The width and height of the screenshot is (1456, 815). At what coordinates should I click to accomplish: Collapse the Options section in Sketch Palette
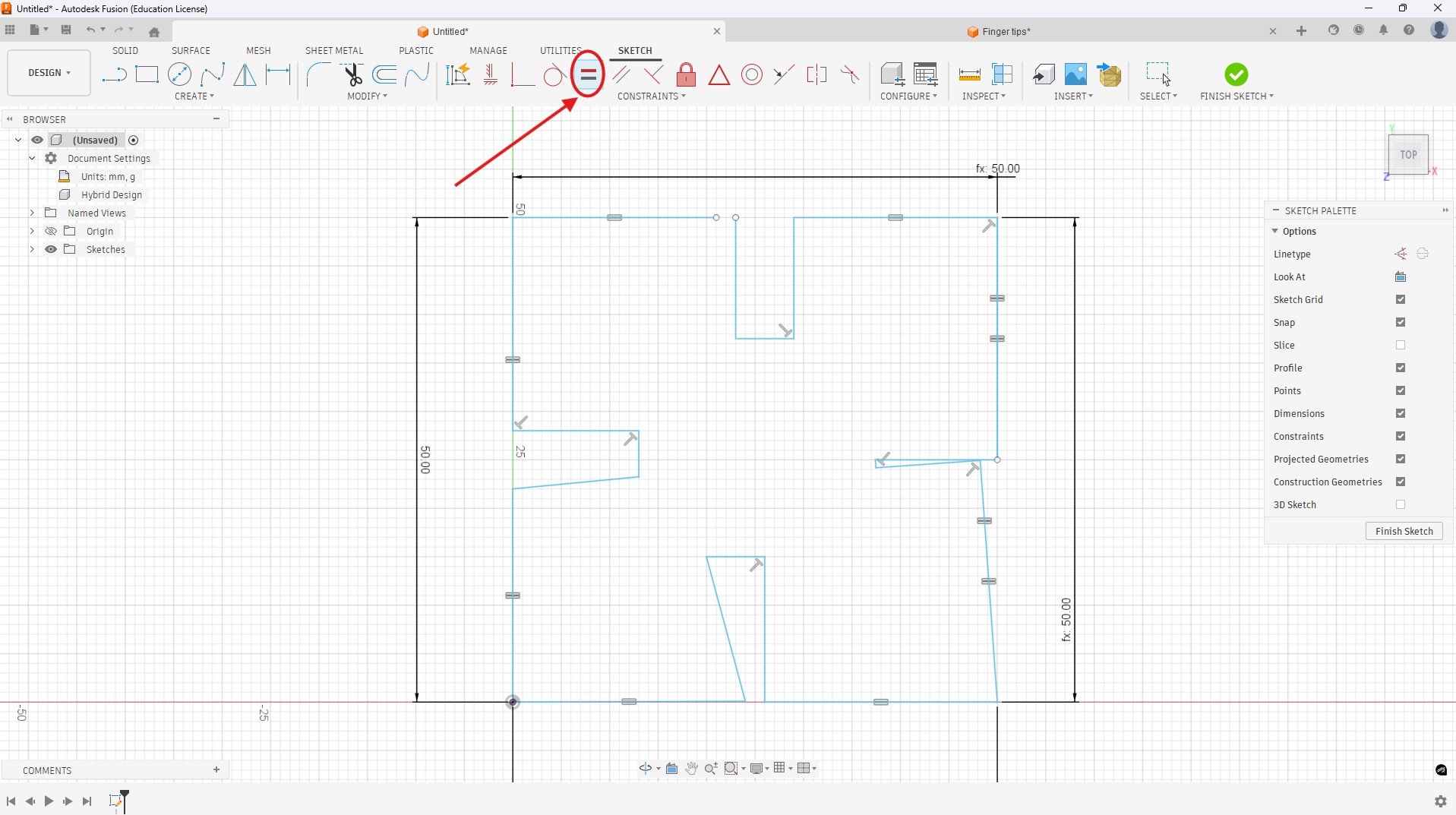coord(1275,231)
